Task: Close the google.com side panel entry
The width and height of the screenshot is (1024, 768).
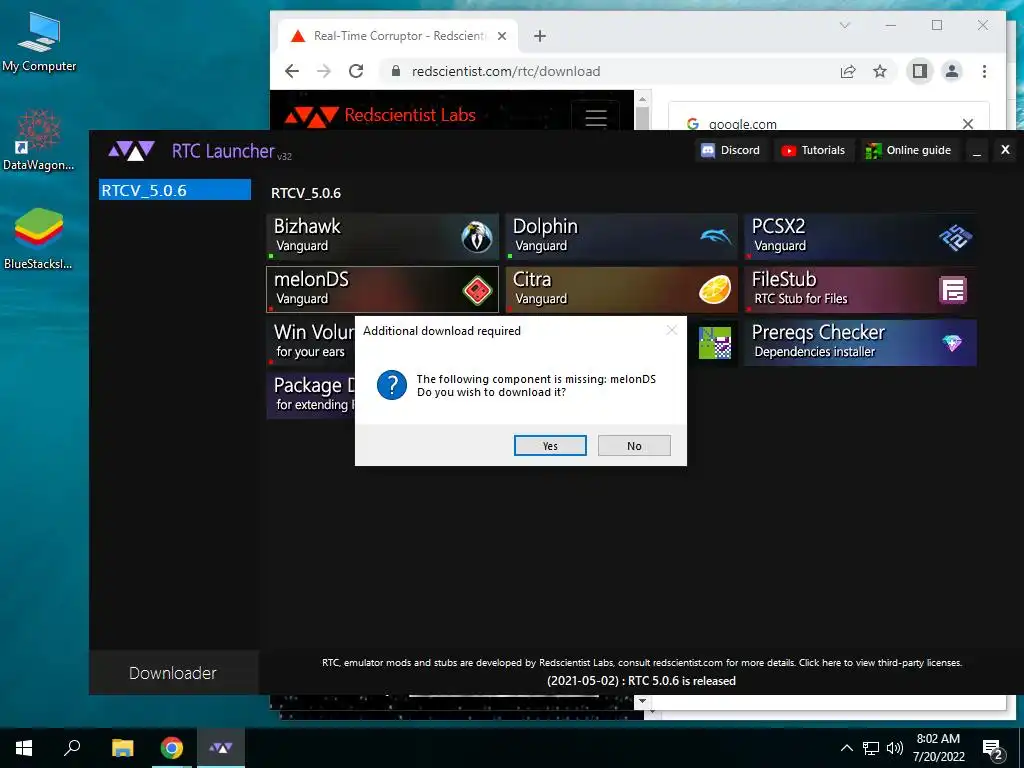Action: click(x=968, y=123)
